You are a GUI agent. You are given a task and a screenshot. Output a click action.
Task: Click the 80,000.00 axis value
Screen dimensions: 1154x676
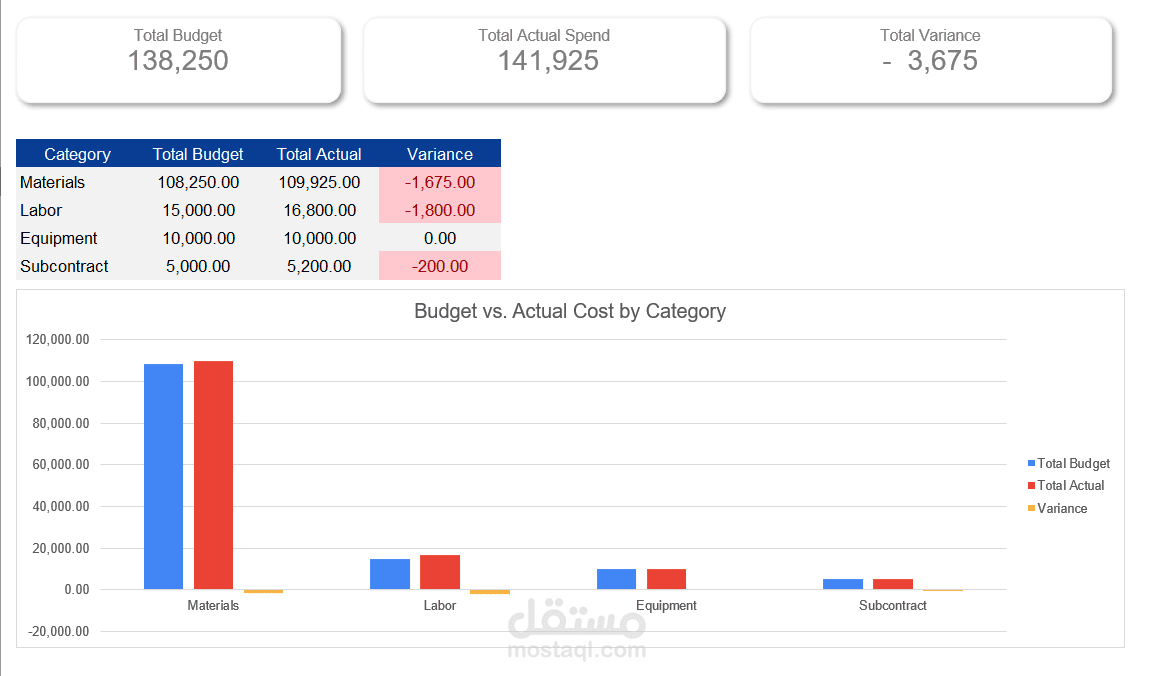61,423
